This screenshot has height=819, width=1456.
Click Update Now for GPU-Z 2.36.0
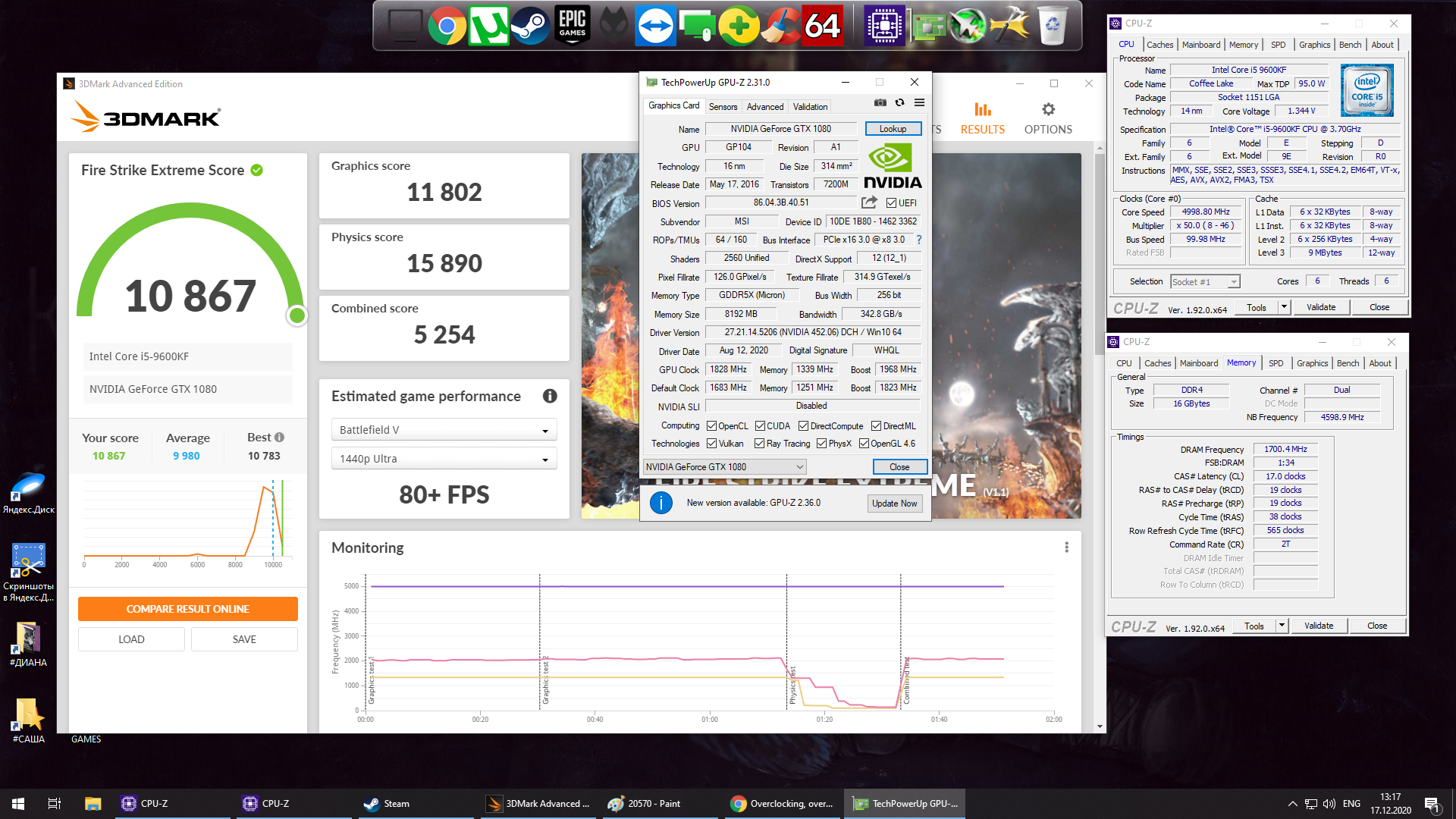click(895, 504)
